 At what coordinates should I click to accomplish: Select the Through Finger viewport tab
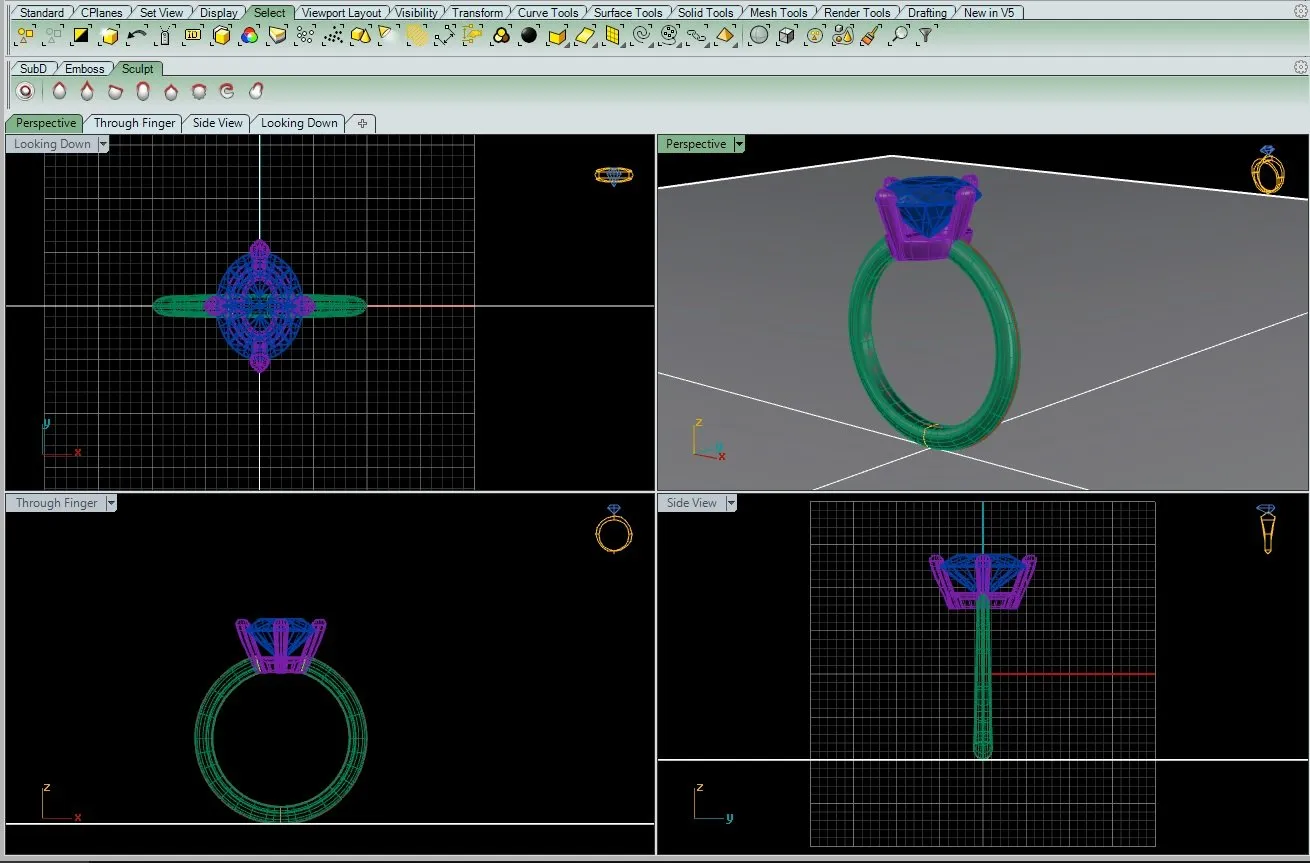coord(134,123)
